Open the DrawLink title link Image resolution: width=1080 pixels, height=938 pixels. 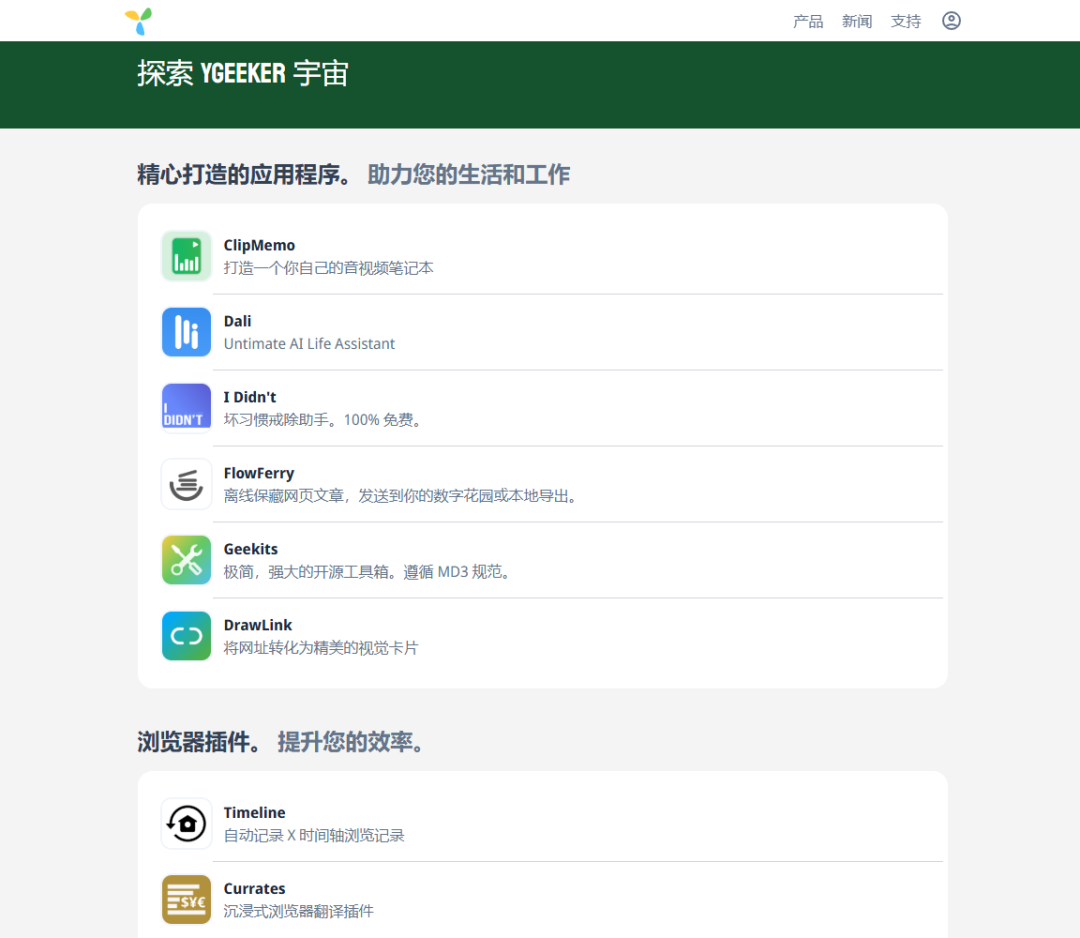pyautogui.click(x=258, y=625)
